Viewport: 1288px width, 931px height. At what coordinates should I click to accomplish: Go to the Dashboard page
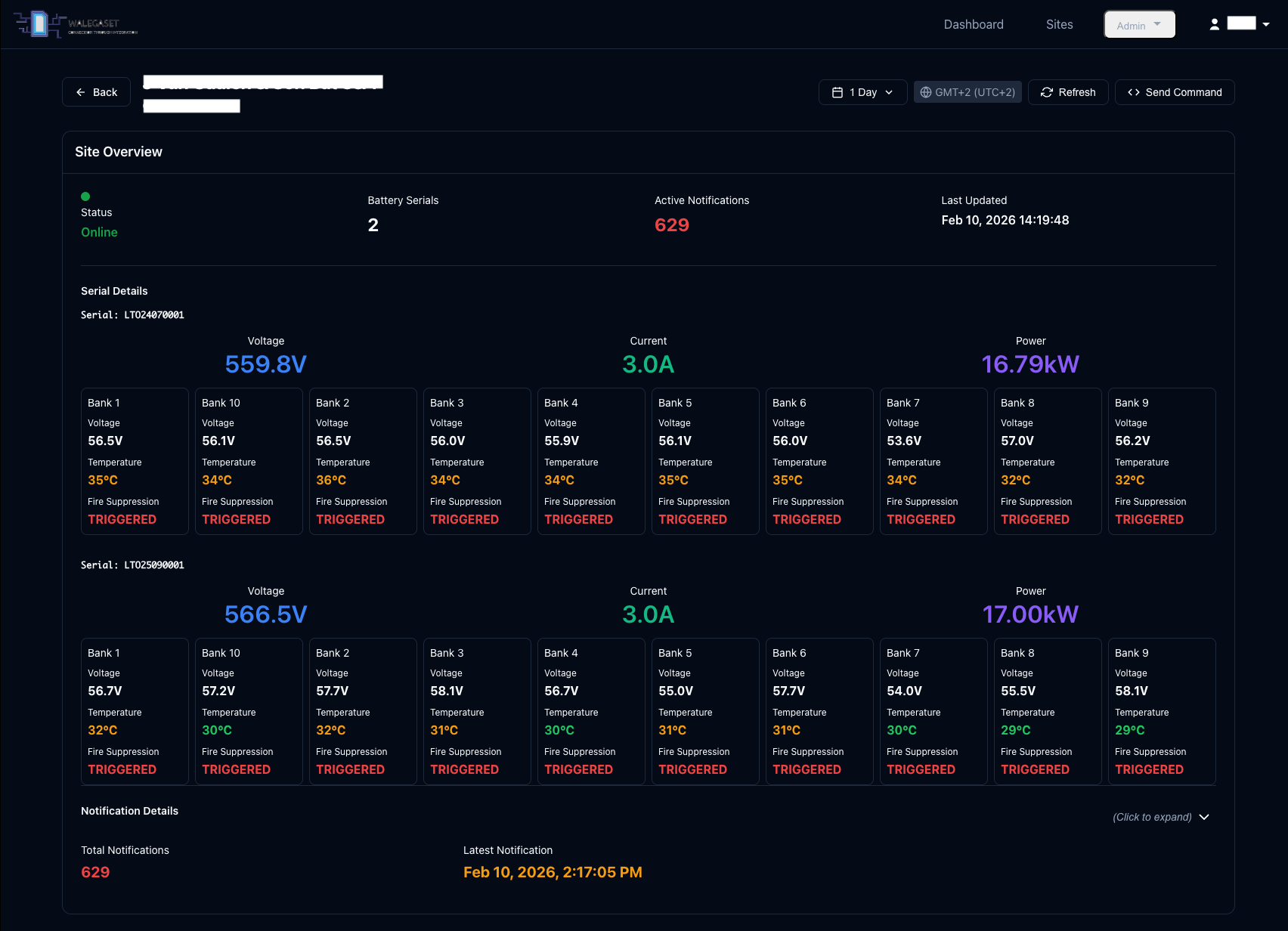(x=974, y=24)
